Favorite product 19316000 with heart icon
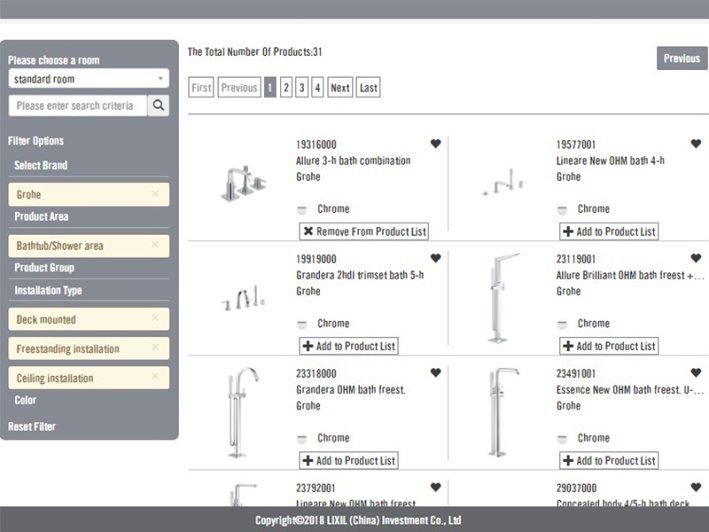The height and width of the screenshot is (532, 709). 435,144
